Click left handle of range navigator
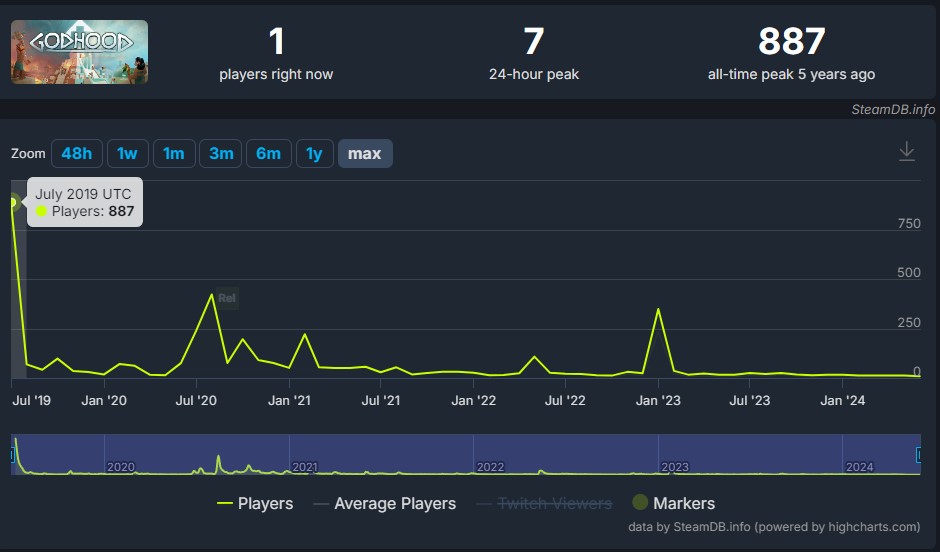The image size is (940, 552). point(13,455)
